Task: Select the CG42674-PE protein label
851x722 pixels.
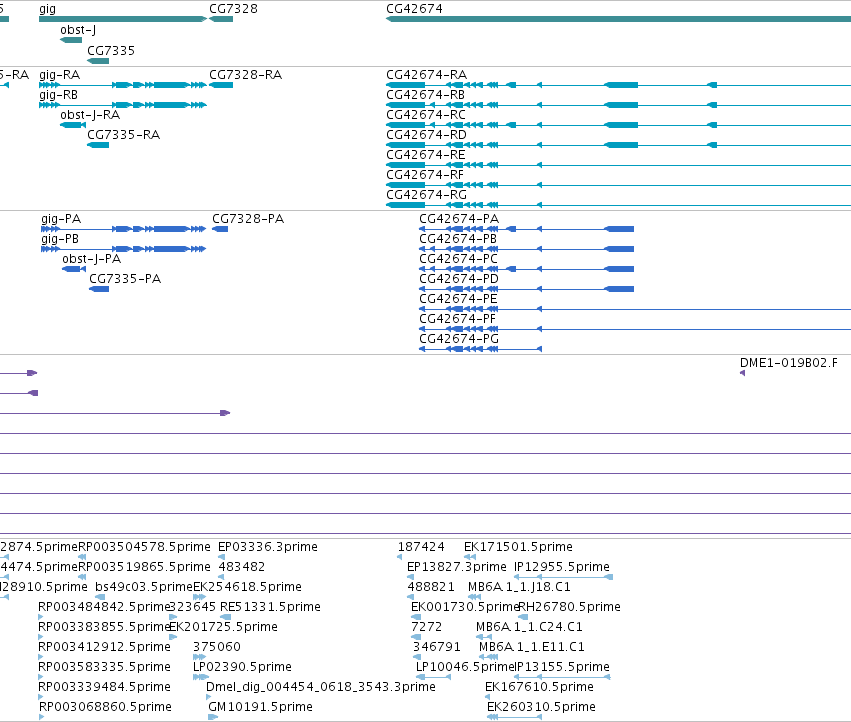Action: [458, 299]
